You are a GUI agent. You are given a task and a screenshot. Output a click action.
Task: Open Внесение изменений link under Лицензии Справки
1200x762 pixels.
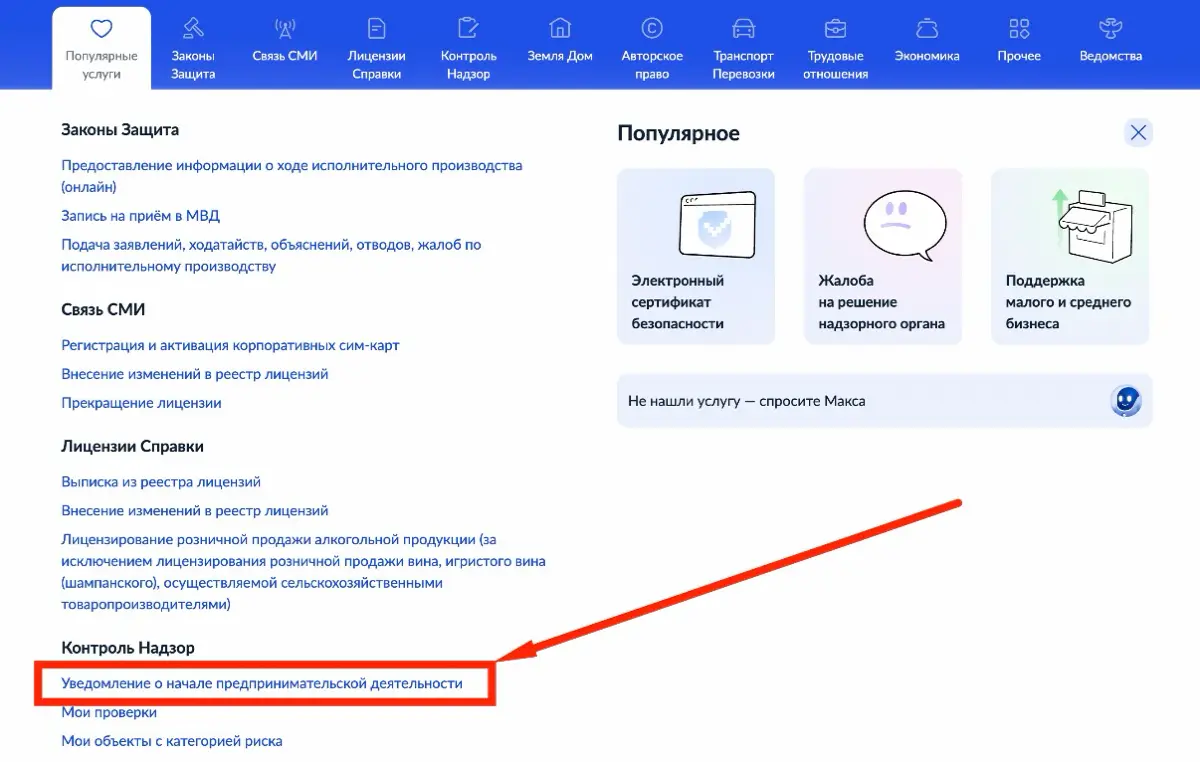[x=195, y=511]
